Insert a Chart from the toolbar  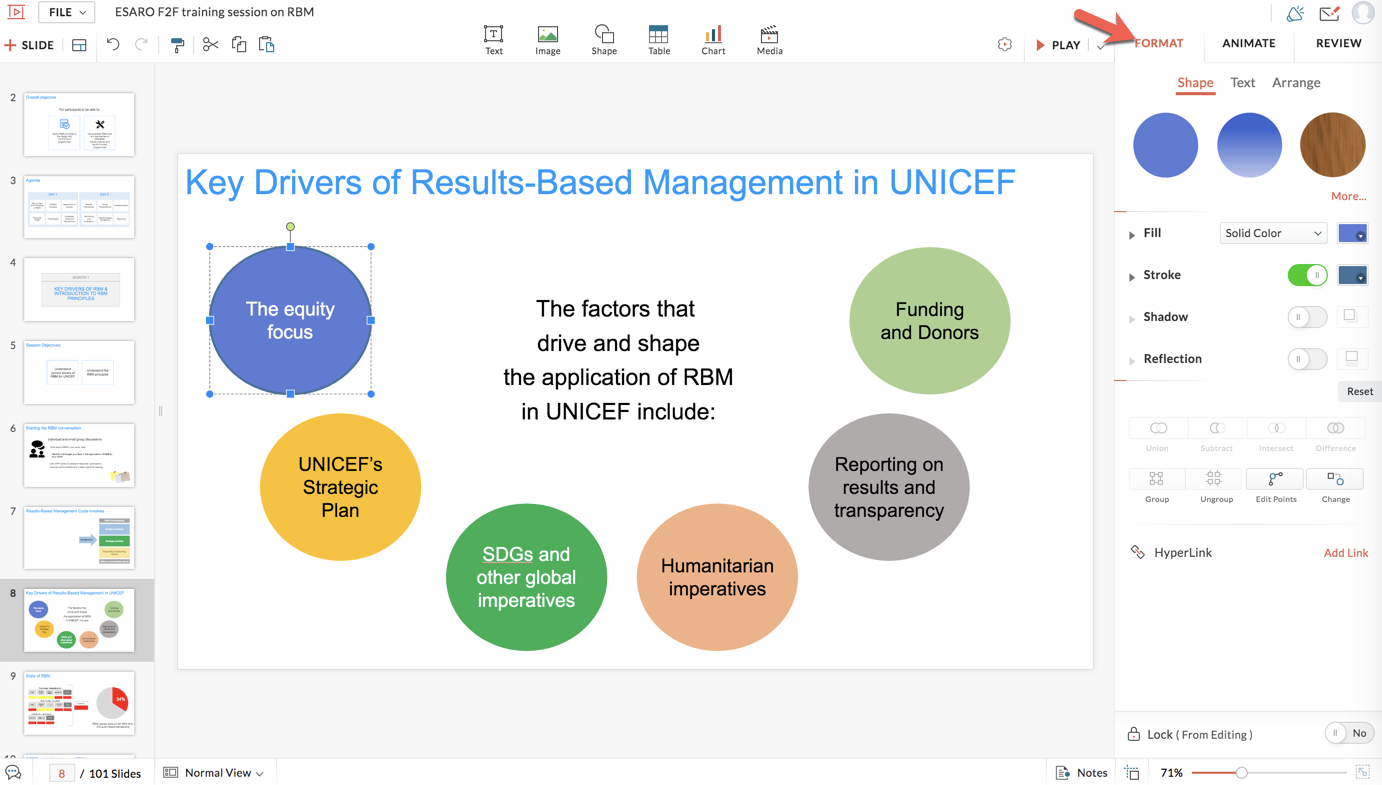[713, 40]
